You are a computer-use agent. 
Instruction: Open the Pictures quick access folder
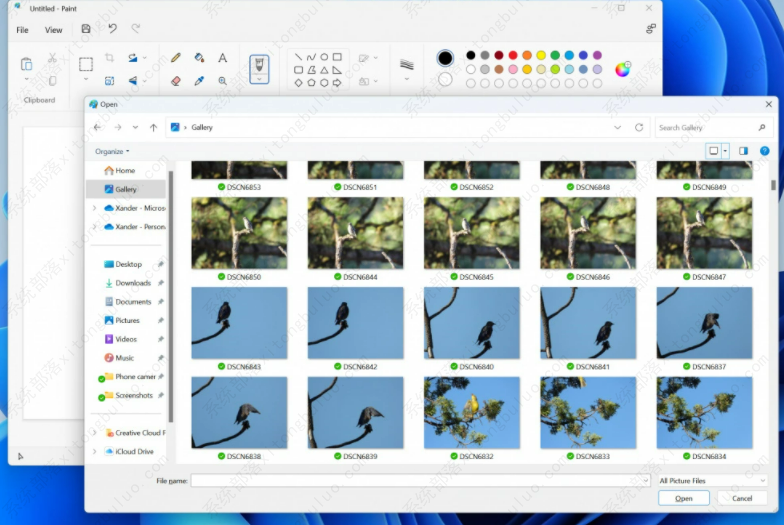(128, 320)
